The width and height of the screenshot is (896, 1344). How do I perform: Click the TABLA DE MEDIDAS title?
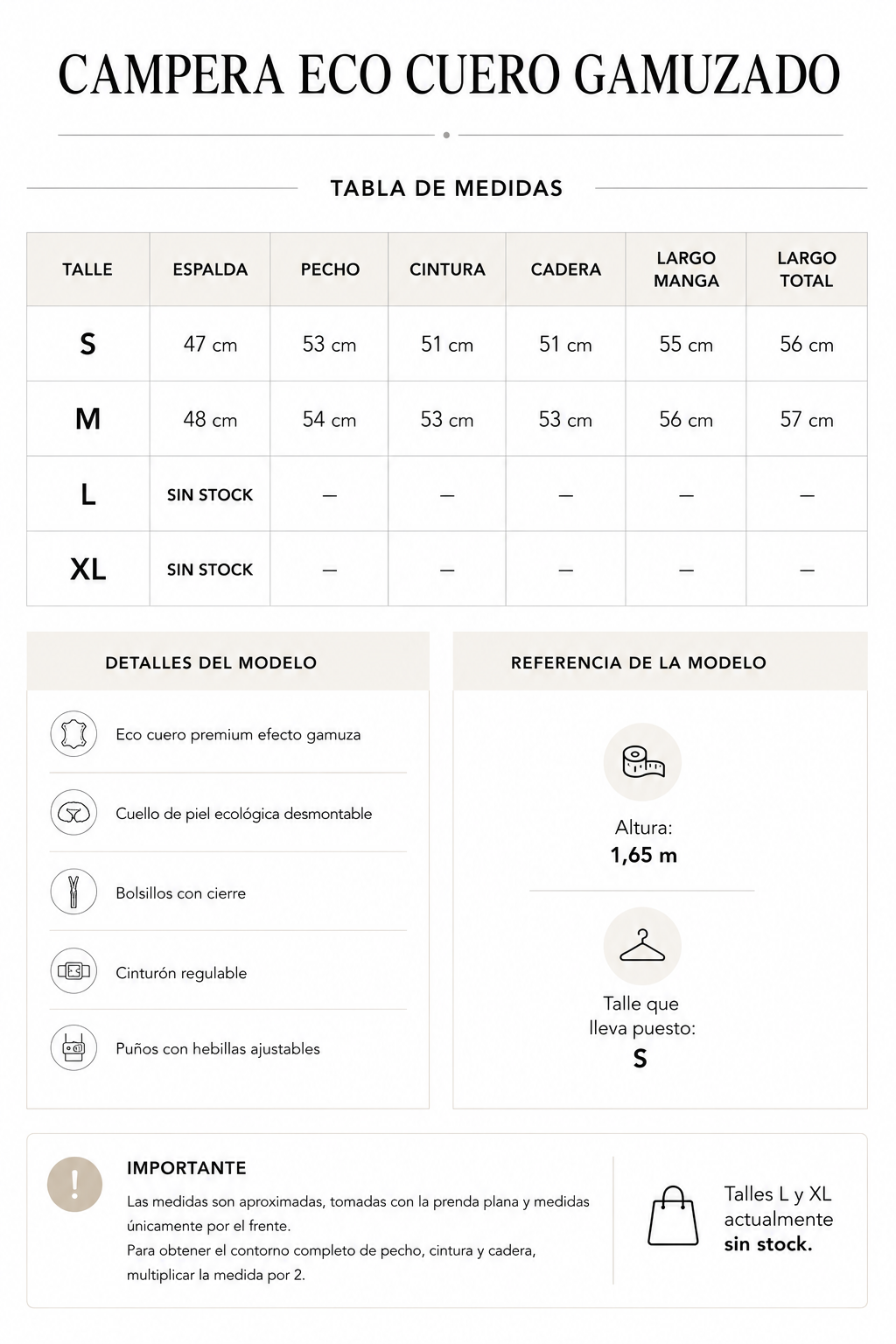(x=446, y=188)
